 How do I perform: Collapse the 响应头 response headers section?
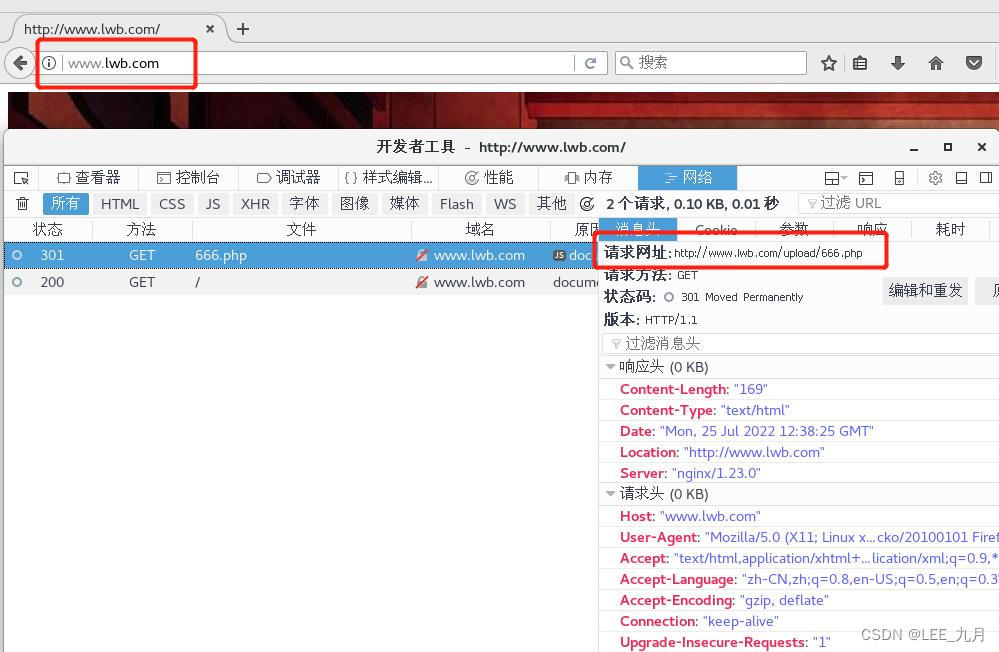(x=610, y=366)
